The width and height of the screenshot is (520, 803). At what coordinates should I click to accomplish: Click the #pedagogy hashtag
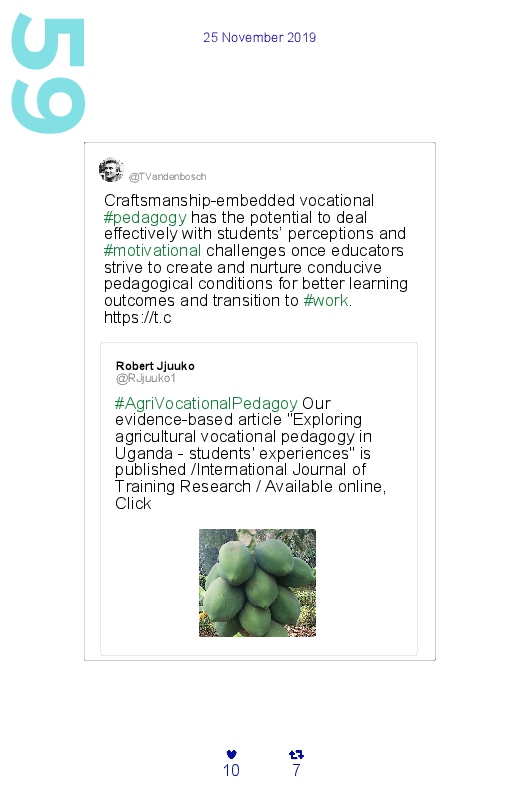tap(145, 217)
